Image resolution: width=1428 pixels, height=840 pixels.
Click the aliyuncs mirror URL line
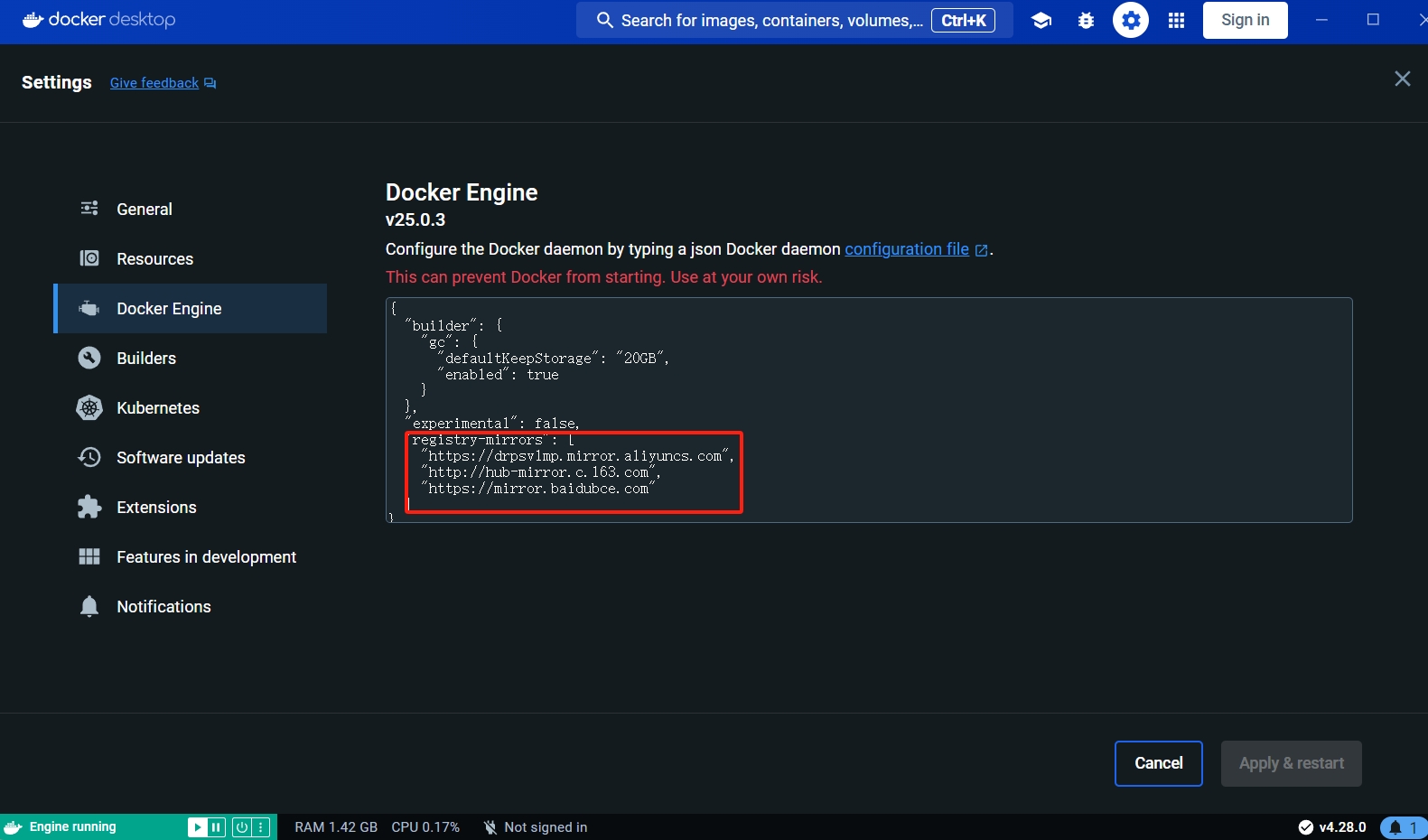tap(577, 456)
